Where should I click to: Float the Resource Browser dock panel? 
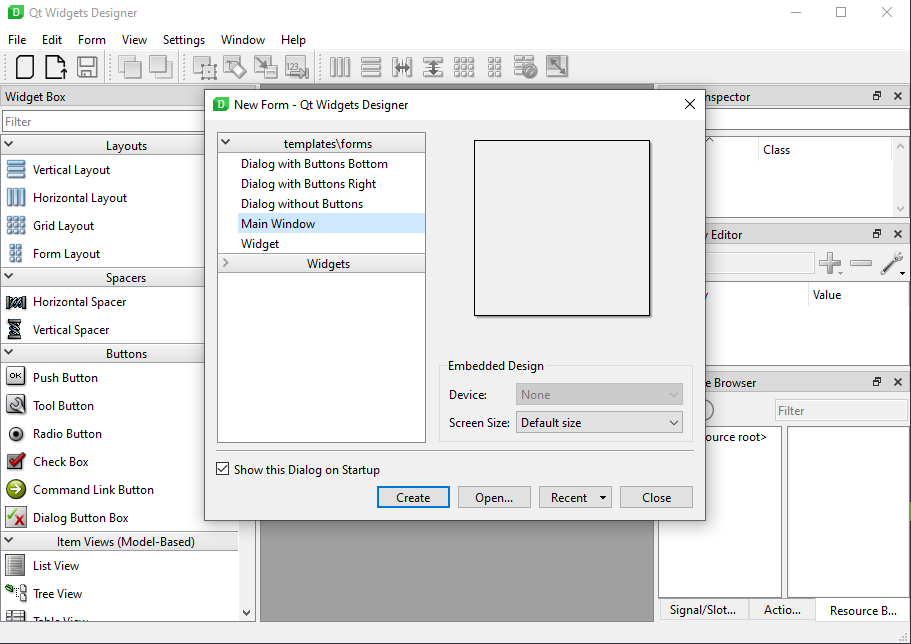click(877, 382)
